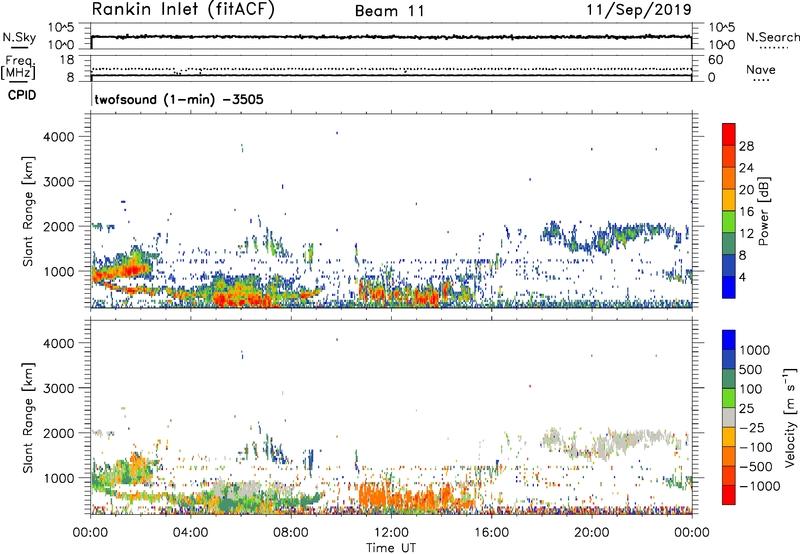Select the 'N.Search' legend label

(x=772, y=37)
